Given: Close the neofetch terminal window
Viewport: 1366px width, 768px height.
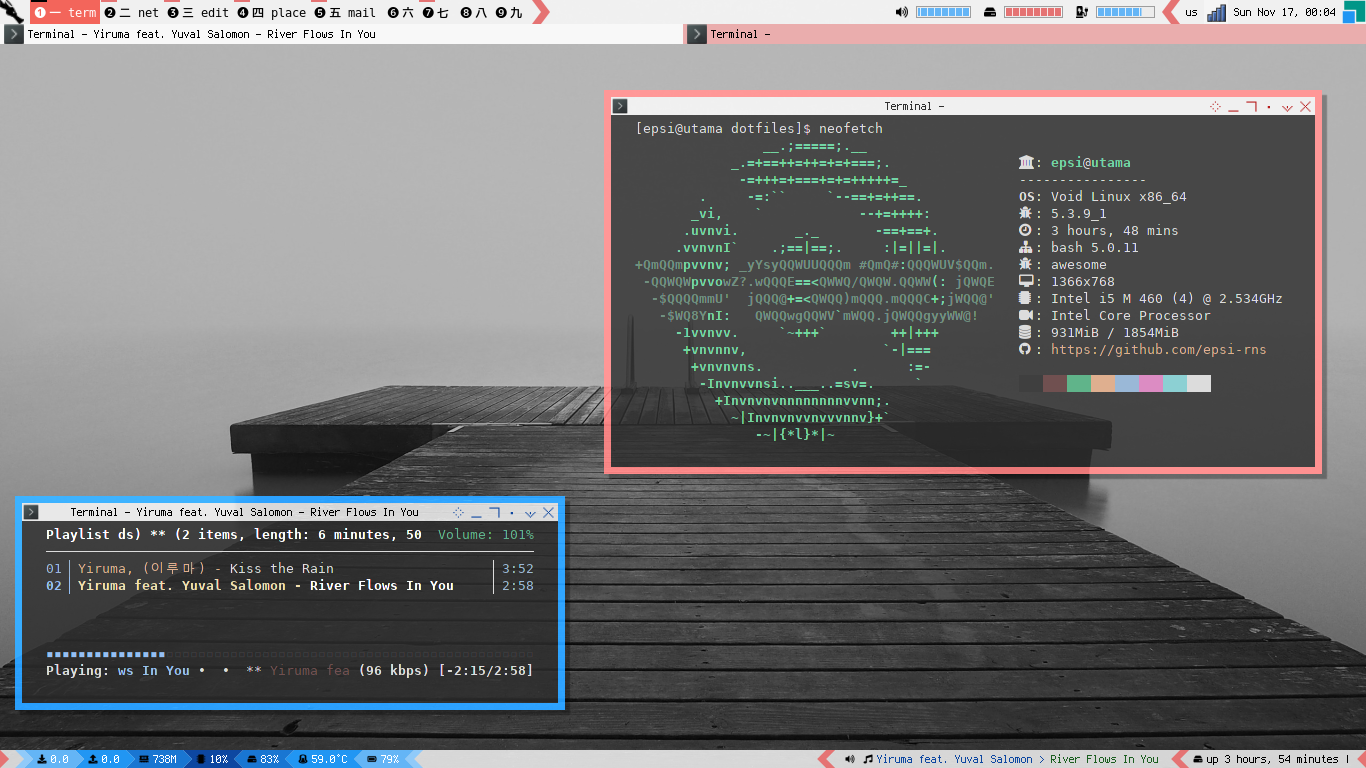Looking at the screenshot, I should click(x=1305, y=106).
